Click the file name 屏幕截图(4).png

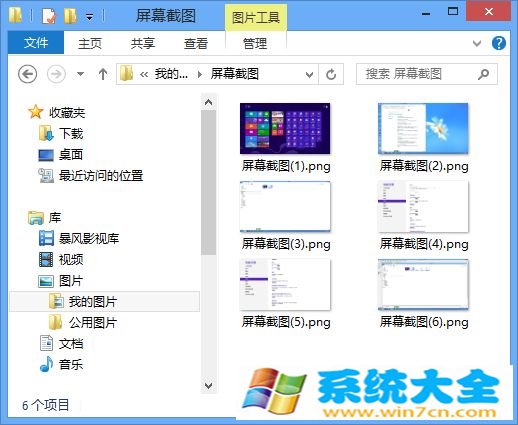tap(424, 244)
